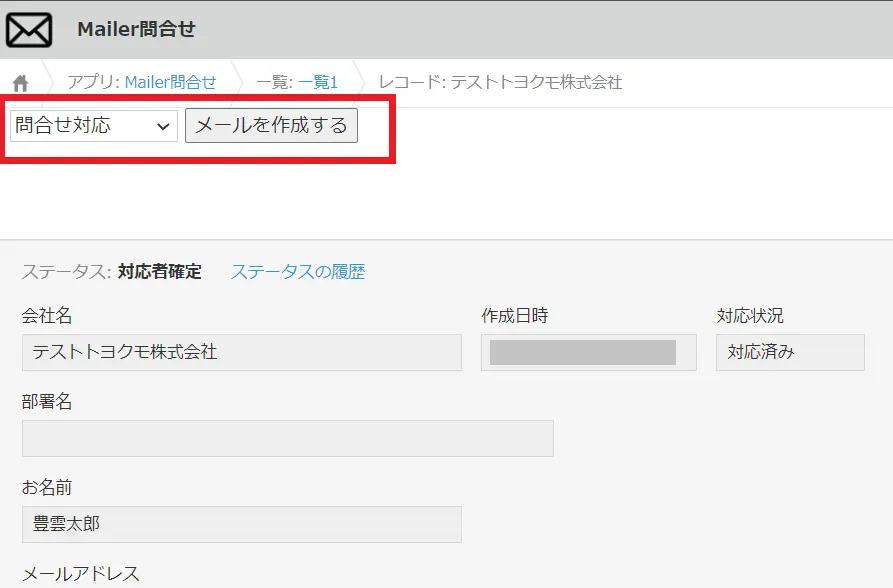Click the 部署名 label
Screen dimensions: 893x588
[47, 402]
